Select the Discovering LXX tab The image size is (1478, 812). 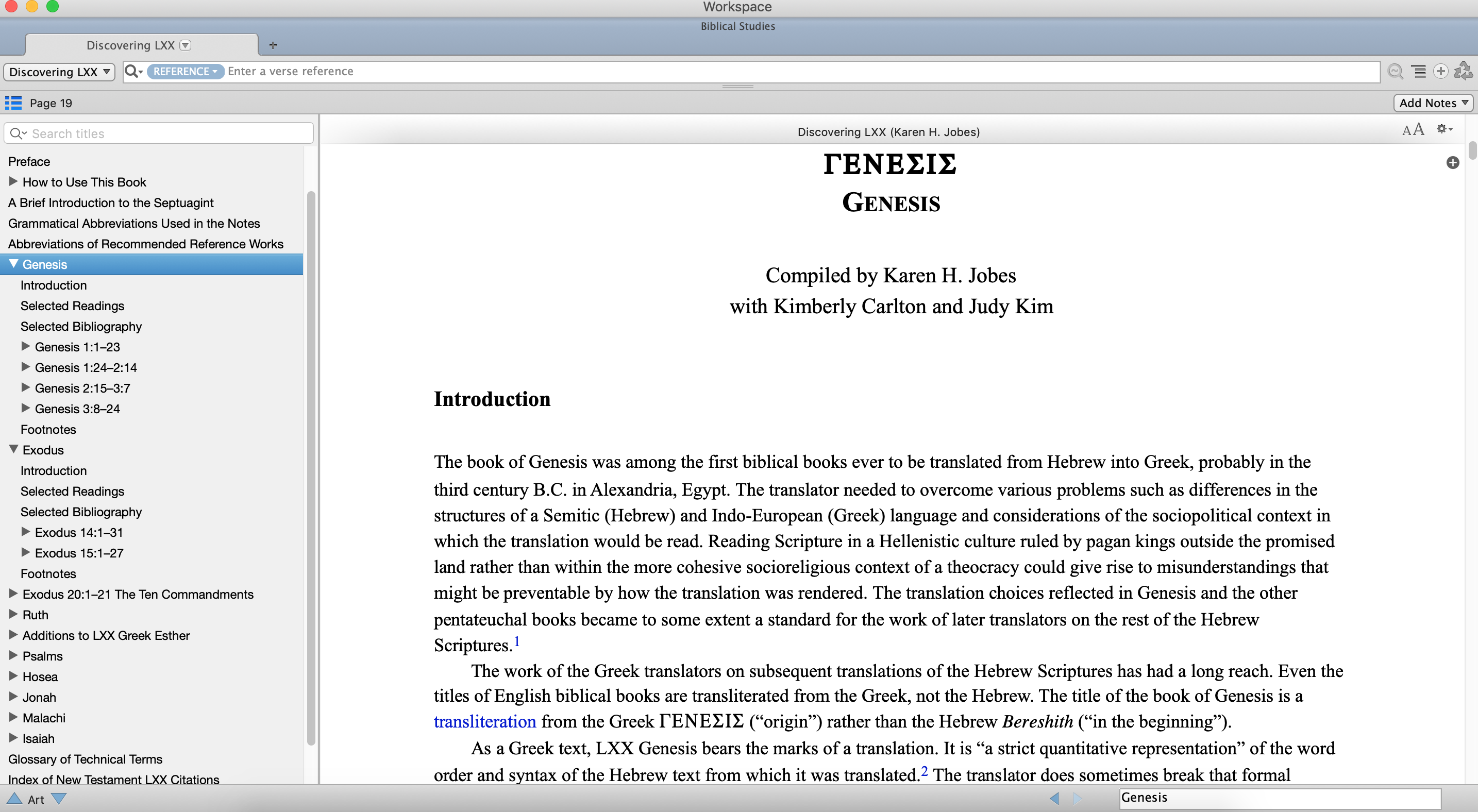coord(131,45)
